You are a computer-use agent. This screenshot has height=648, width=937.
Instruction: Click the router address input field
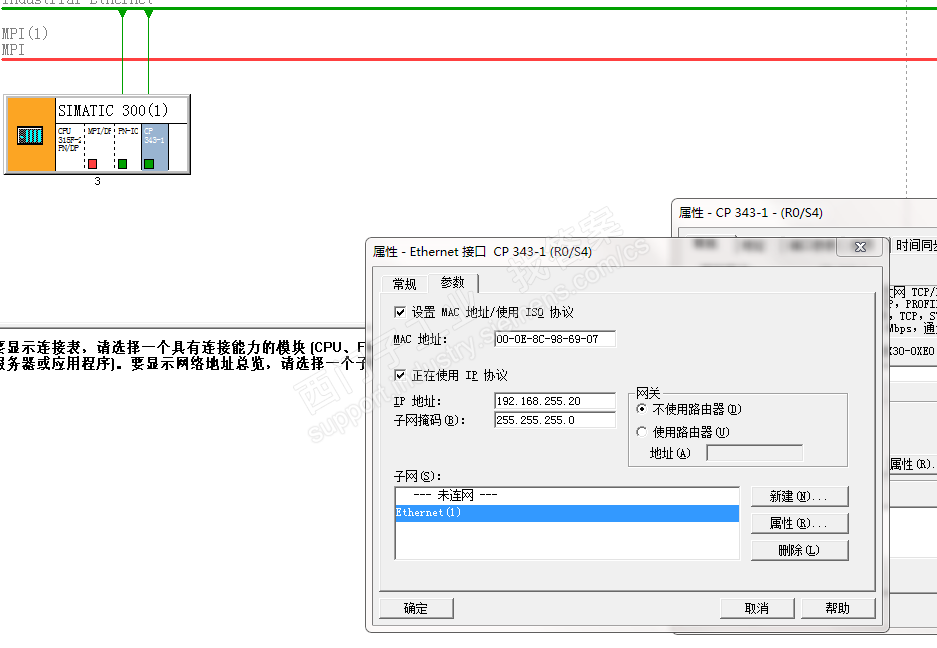coord(754,453)
